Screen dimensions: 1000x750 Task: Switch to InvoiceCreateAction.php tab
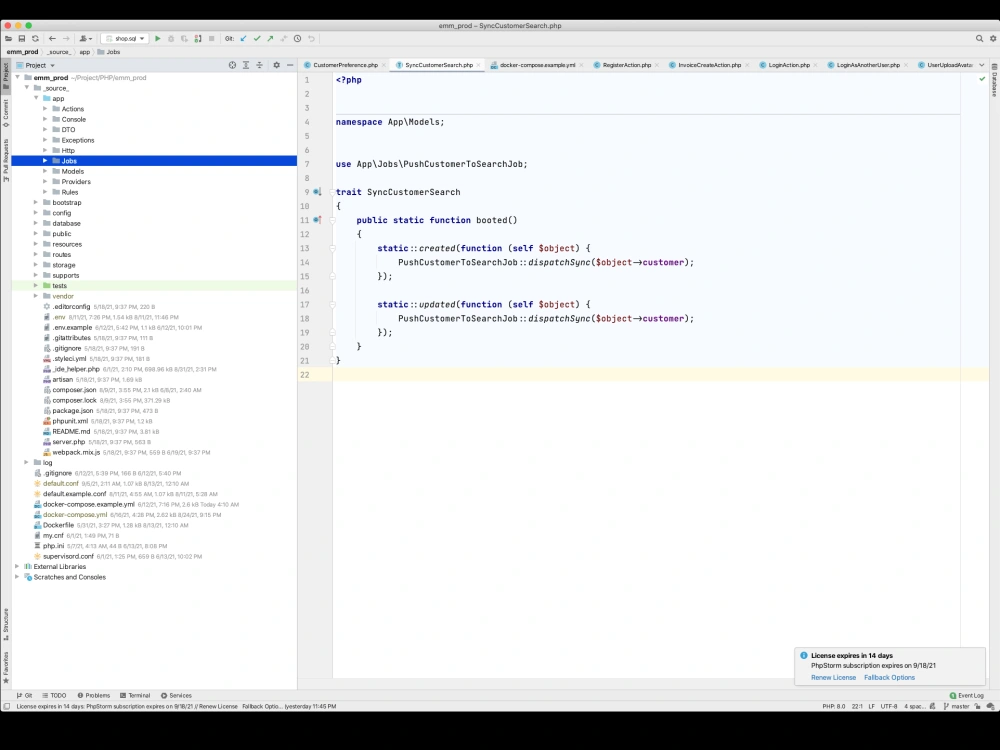pyautogui.click(x=709, y=65)
